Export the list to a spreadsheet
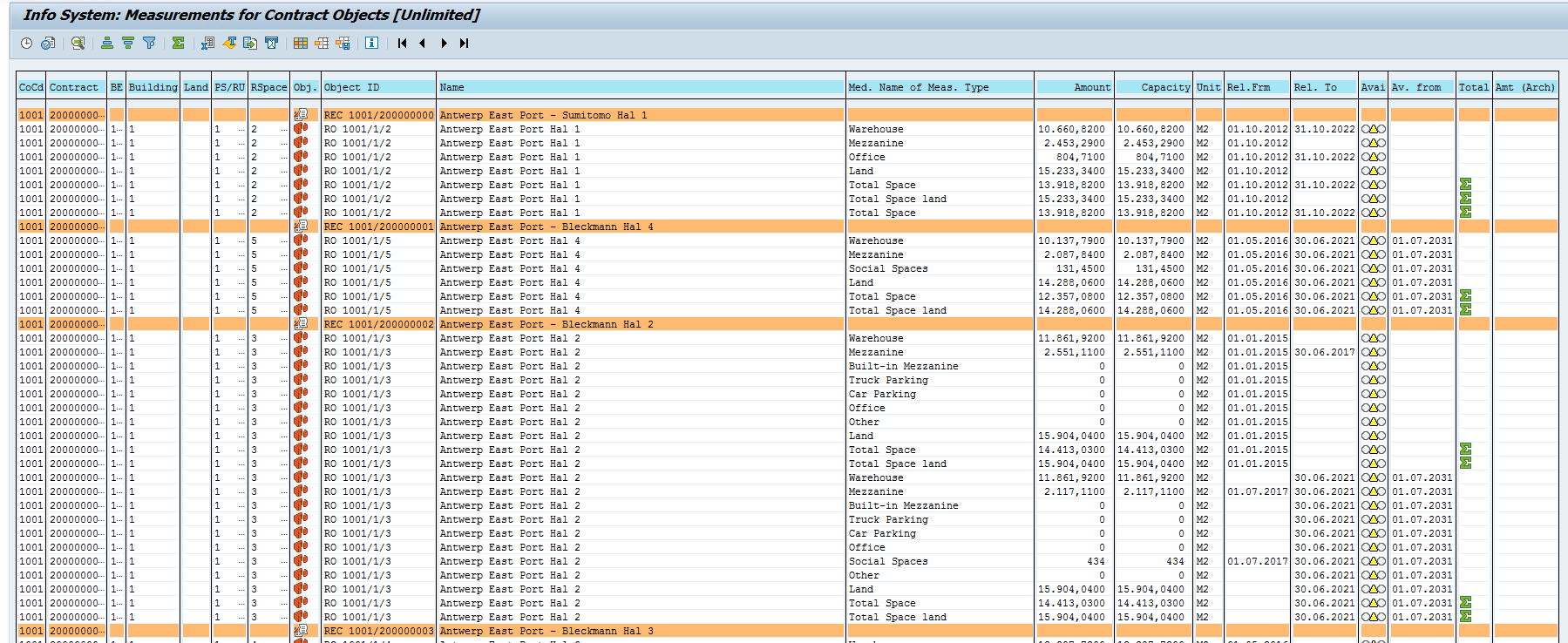This screenshot has height=643, width=1568. pyautogui.click(x=207, y=43)
